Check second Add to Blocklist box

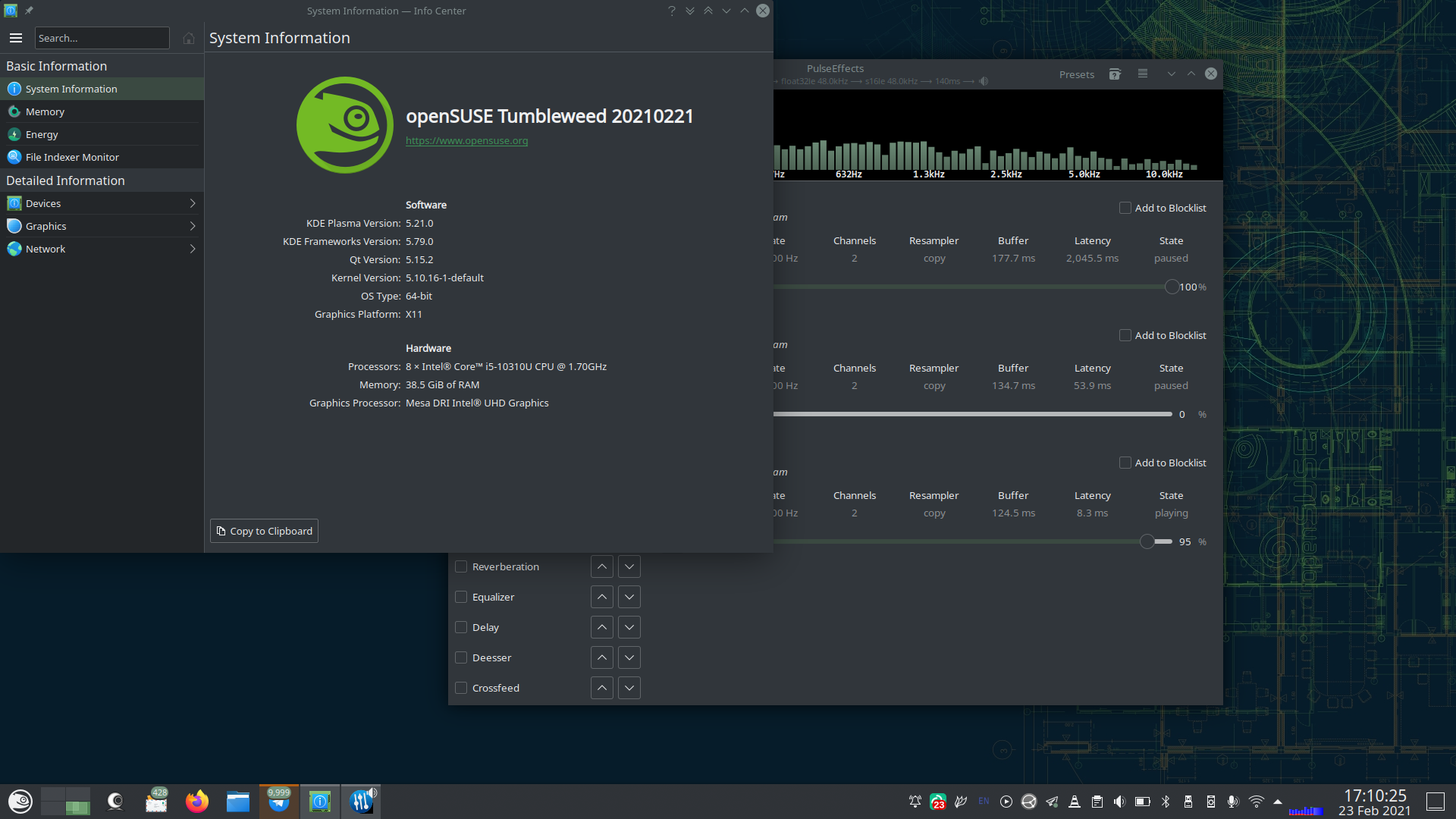click(x=1125, y=335)
